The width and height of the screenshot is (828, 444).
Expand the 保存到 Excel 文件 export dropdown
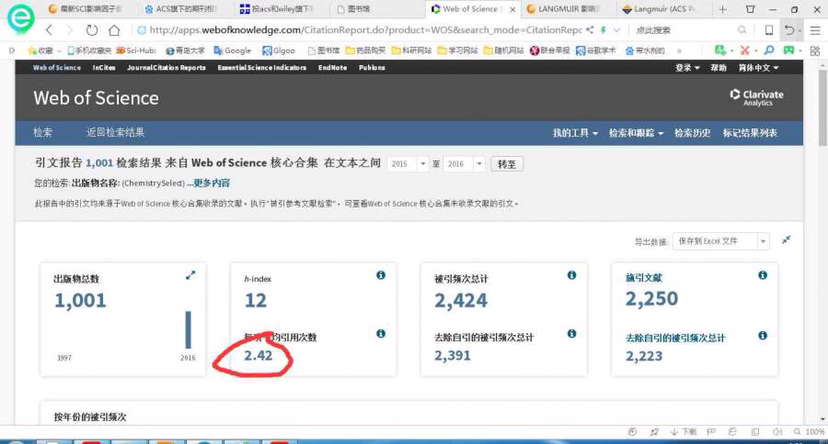coord(722,241)
